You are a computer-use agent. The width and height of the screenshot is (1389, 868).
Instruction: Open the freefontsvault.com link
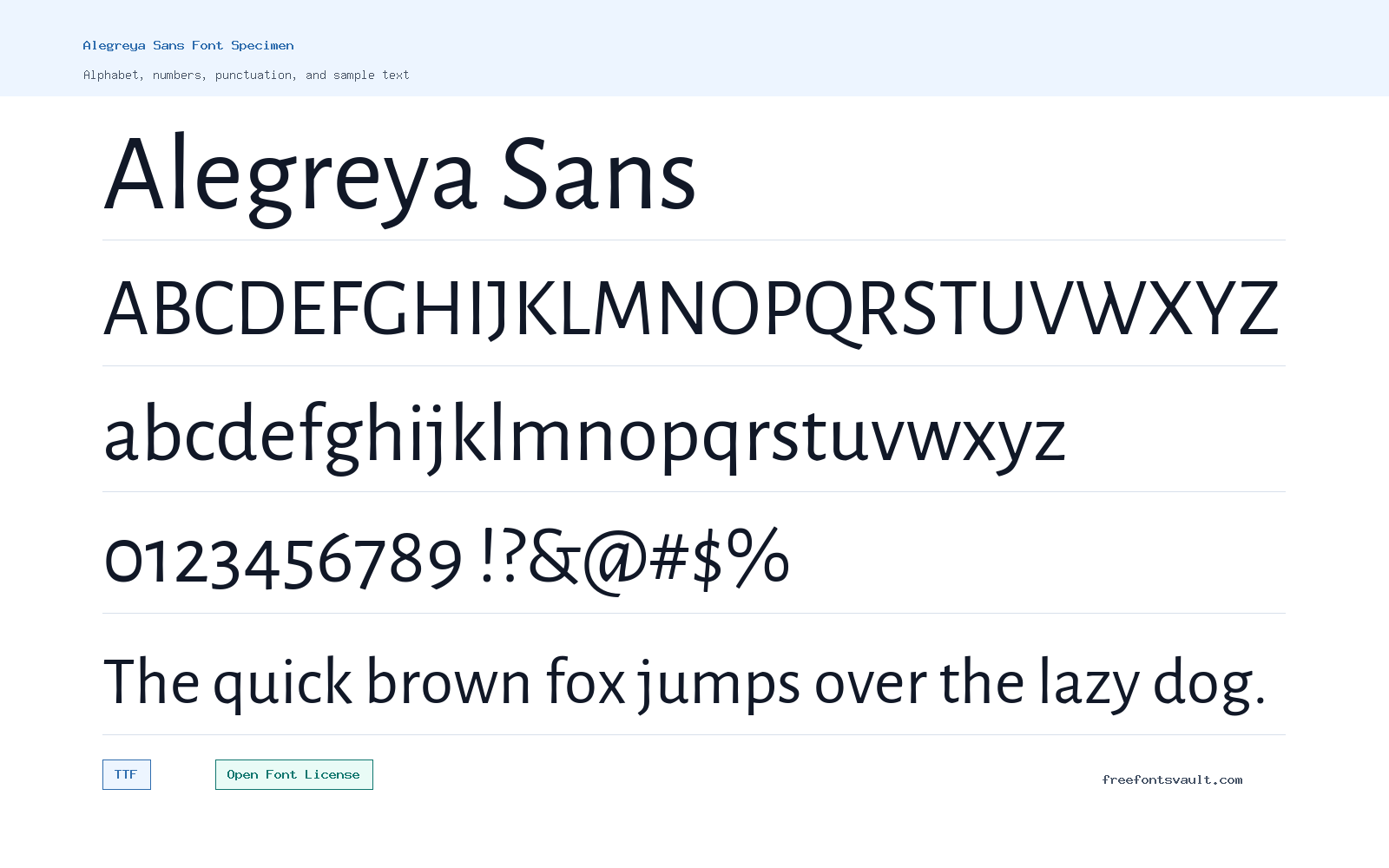click(x=1172, y=779)
